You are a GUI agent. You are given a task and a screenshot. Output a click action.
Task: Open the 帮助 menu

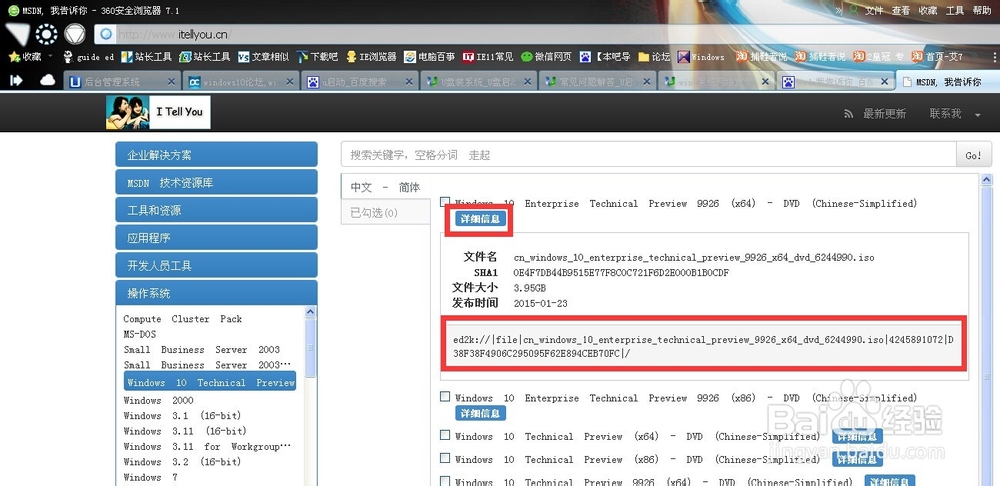(982, 11)
